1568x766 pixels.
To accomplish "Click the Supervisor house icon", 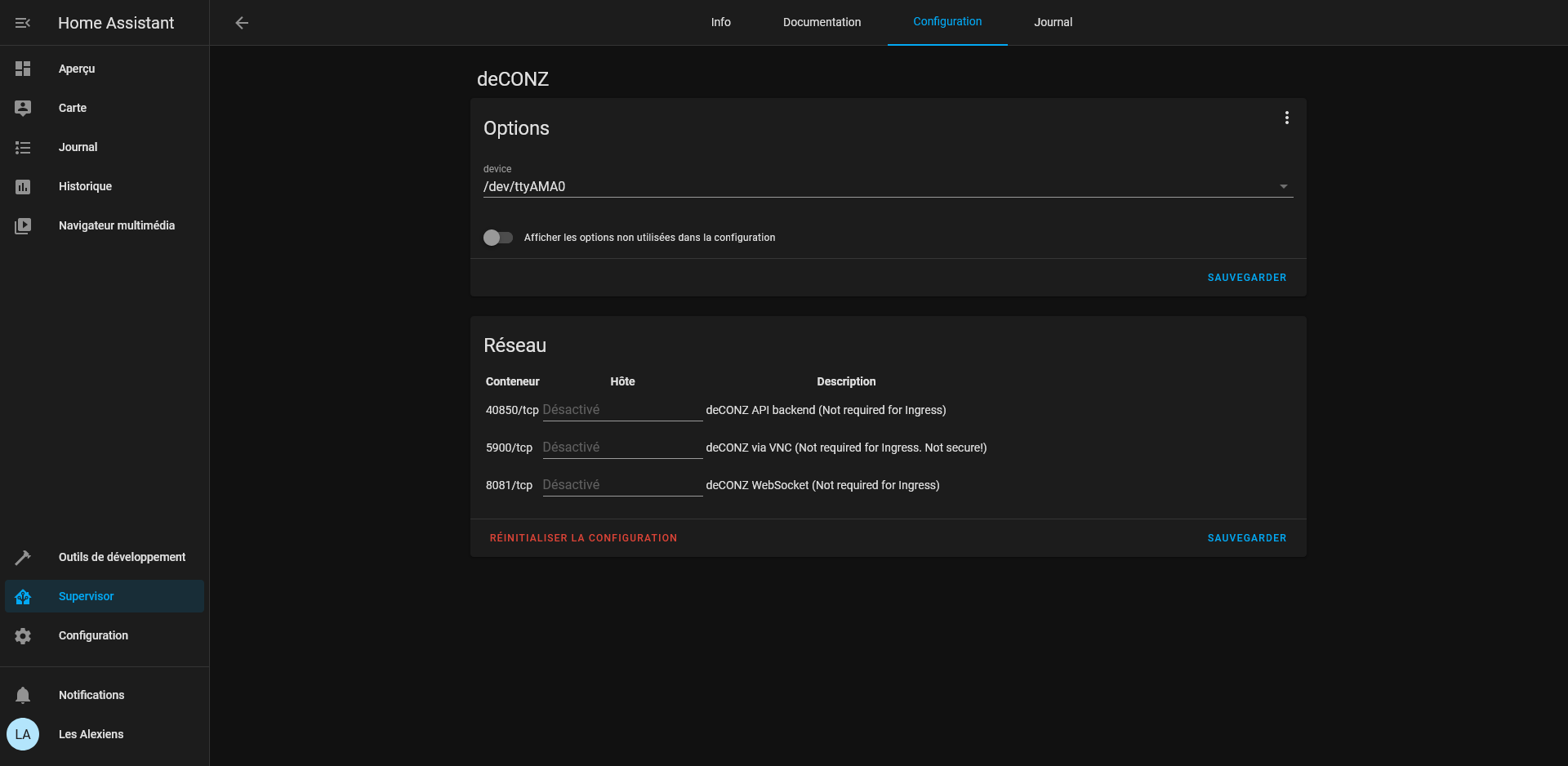I will (x=23, y=596).
